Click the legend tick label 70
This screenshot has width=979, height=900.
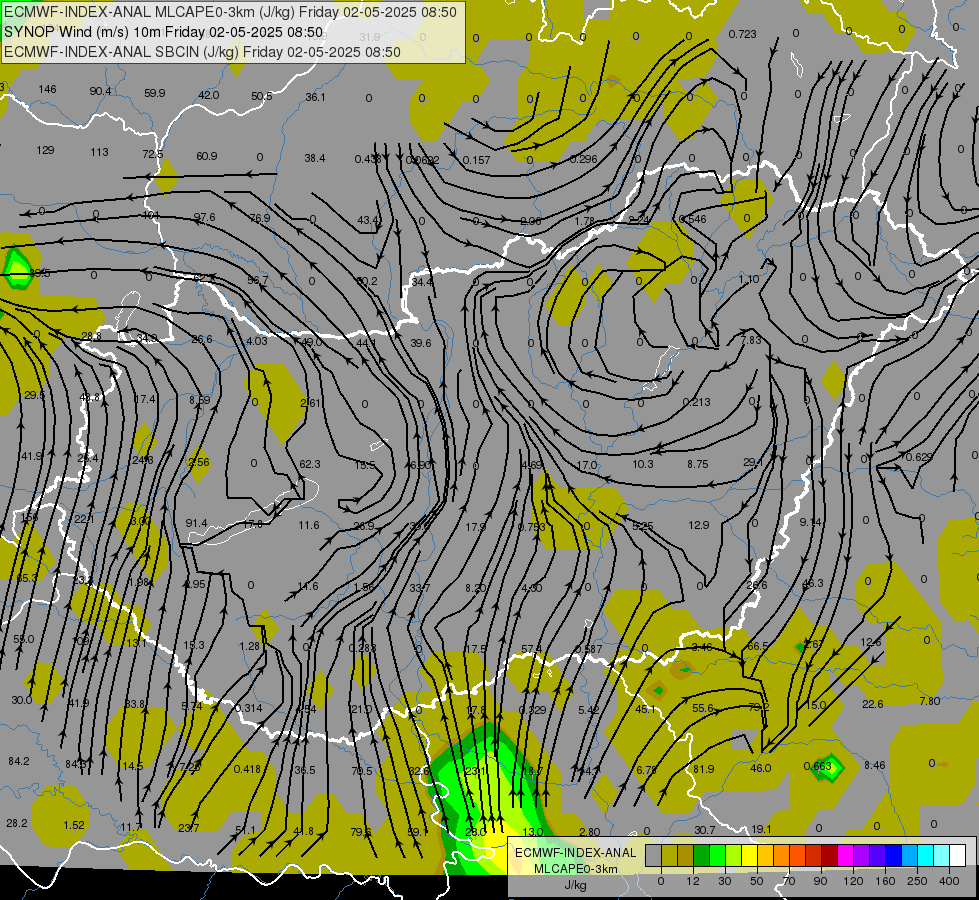[789, 881]
